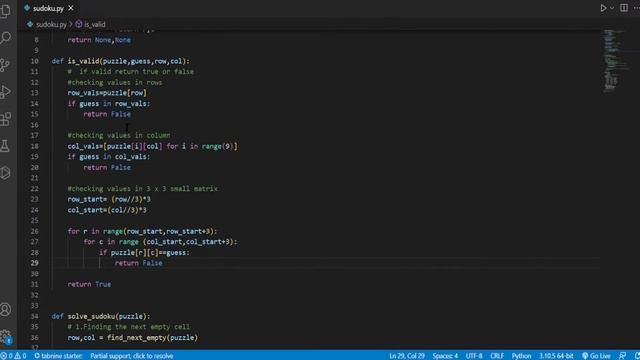Click 'row_start= (row//3)*3' on line 23

click(x=109, y=199)
